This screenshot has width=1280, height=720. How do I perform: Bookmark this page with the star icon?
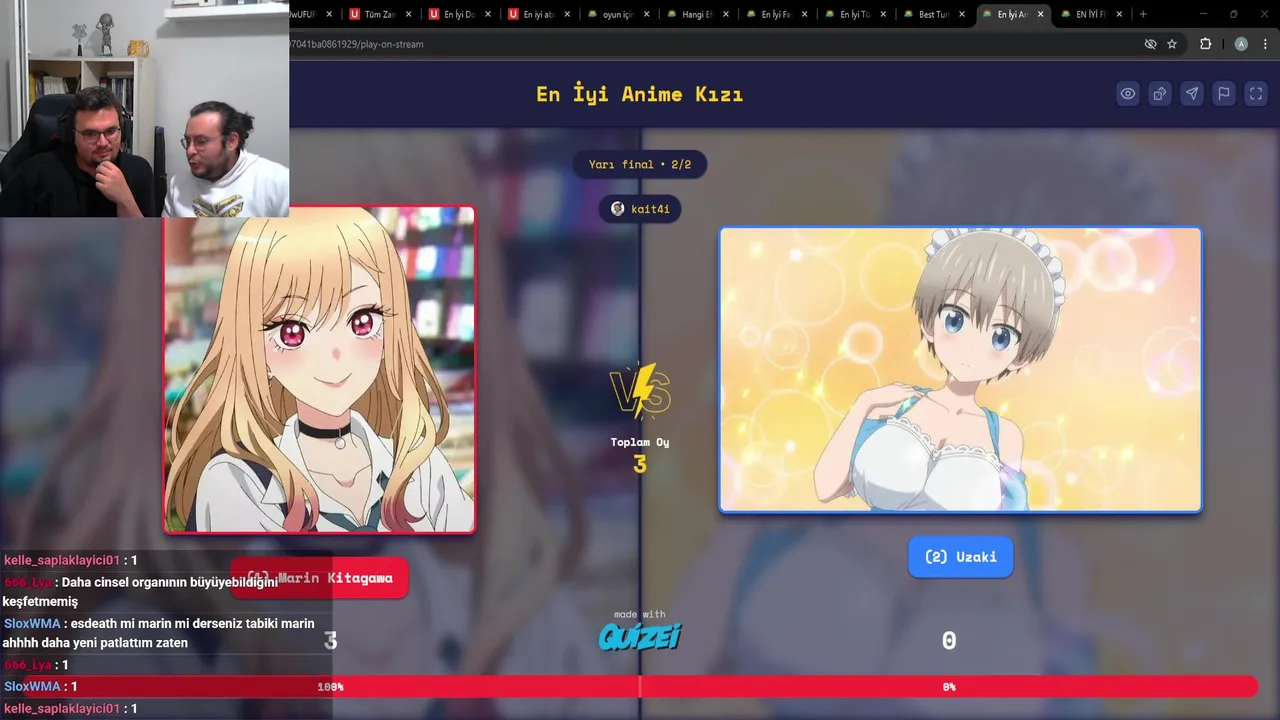(1172, 44)
